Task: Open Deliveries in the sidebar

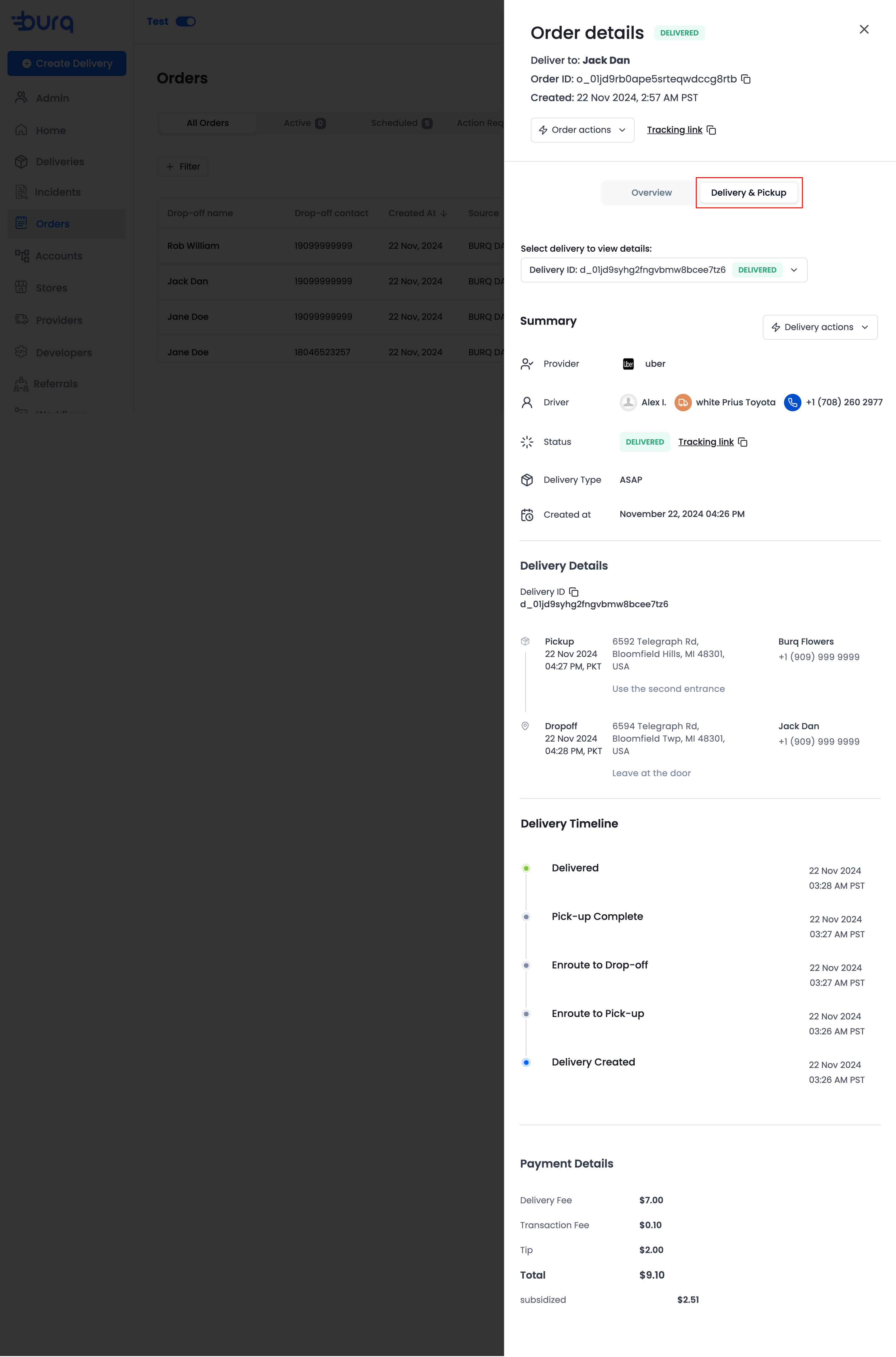Action: (x=59, y=162)
